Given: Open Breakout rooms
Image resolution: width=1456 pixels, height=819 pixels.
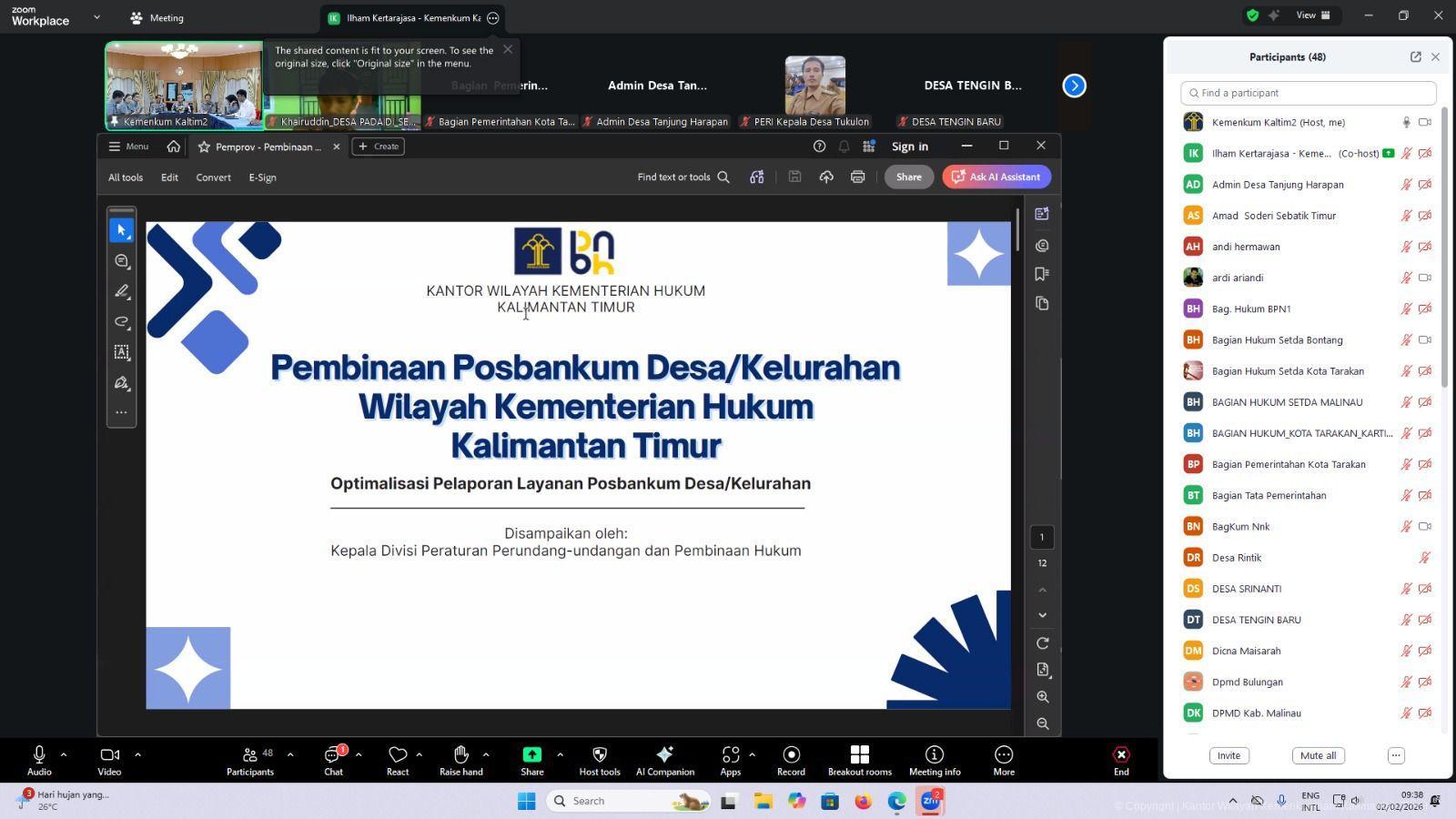Looking at the screenshot, I should (x=859, y=755).
